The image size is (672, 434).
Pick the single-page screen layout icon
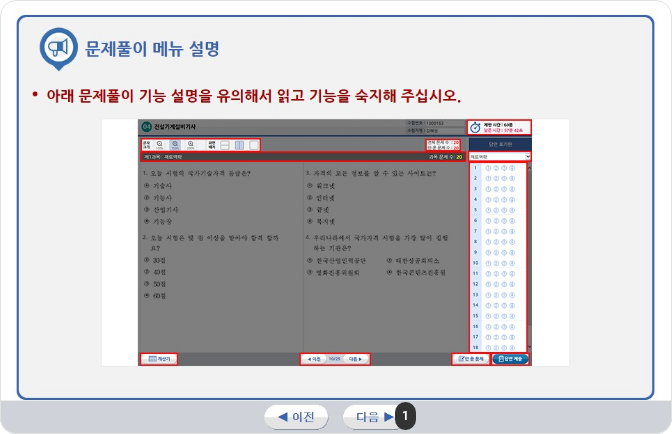coord(253,145)
